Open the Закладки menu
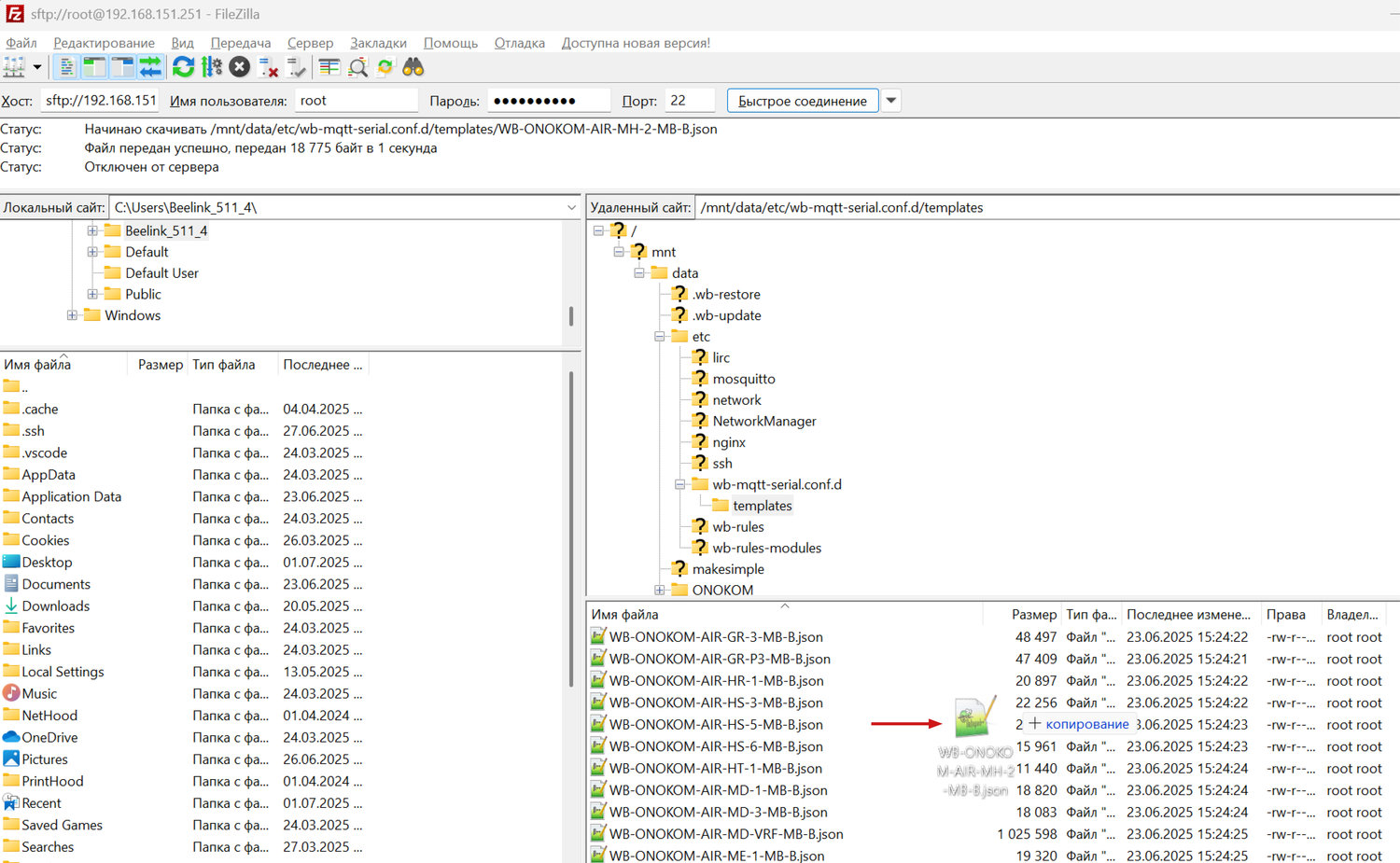The image size is (1400, 863). (378, 43)
